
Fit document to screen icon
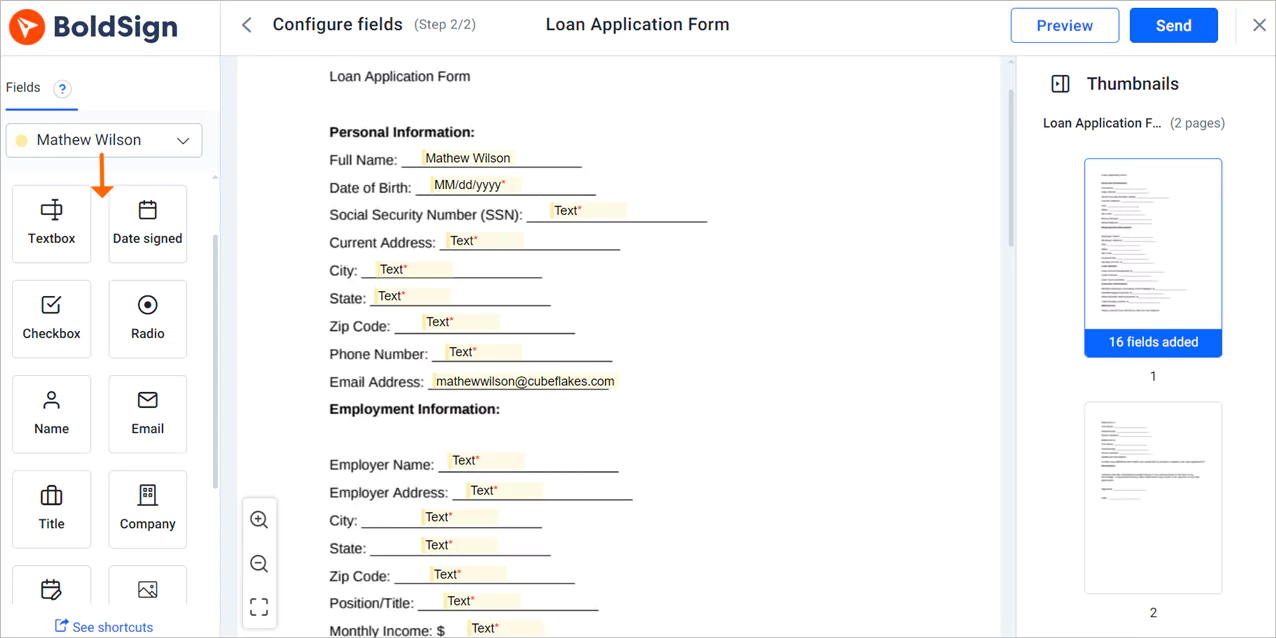(259, 607)
